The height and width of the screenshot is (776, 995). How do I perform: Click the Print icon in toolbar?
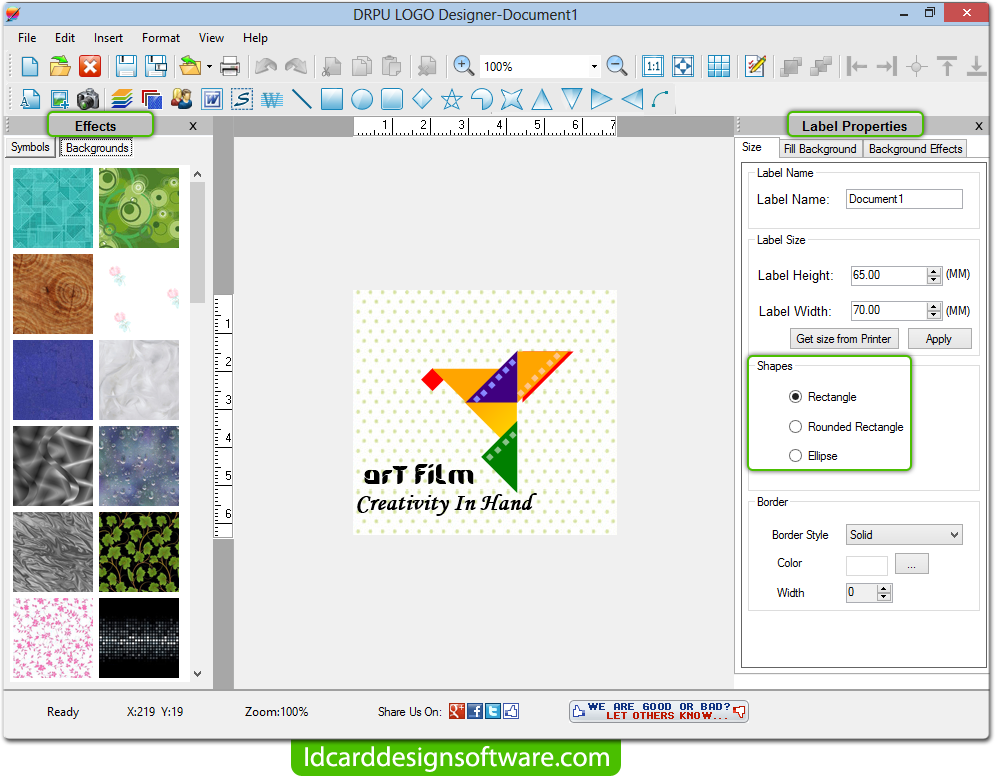pyautogui.click(x=230, y=67)
